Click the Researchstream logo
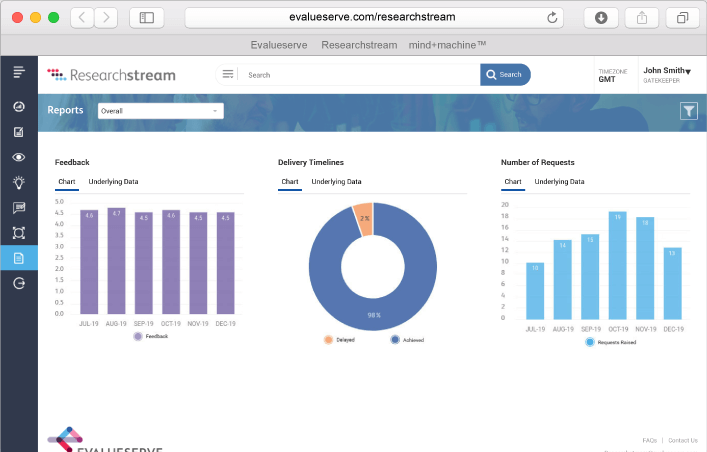This screenshot has width=707, height=452. (x=111, y=75)
